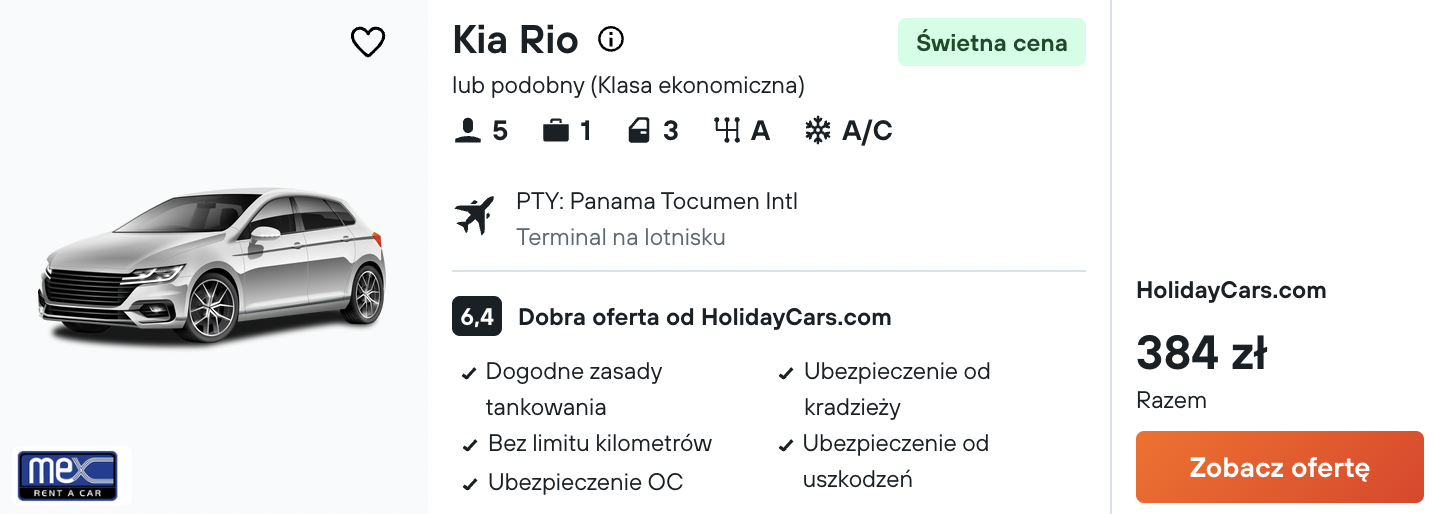Click the Świetna cena badge
This screenshot has width=1438, height=514.
click(x=992, y=43)
